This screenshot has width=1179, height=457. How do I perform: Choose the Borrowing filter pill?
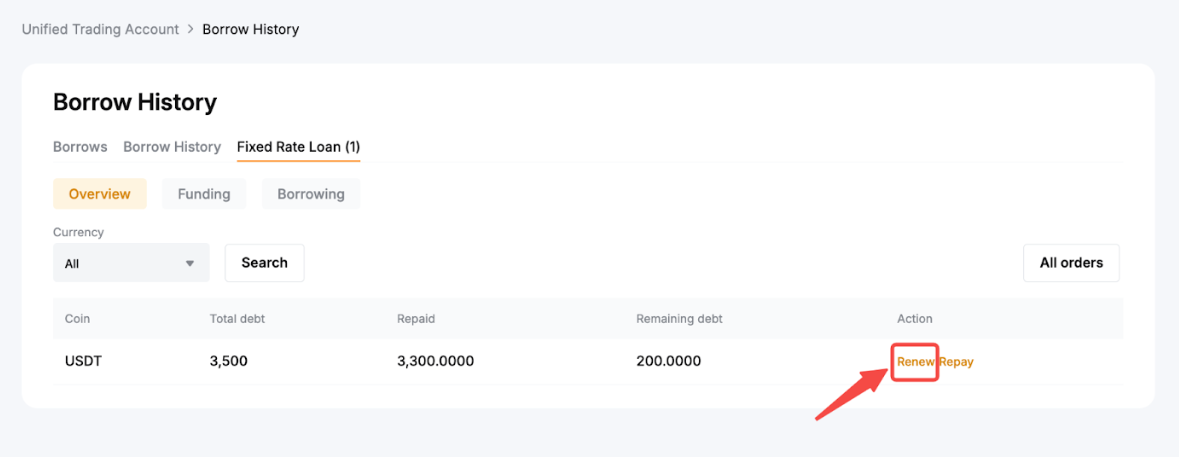[310, 194]
